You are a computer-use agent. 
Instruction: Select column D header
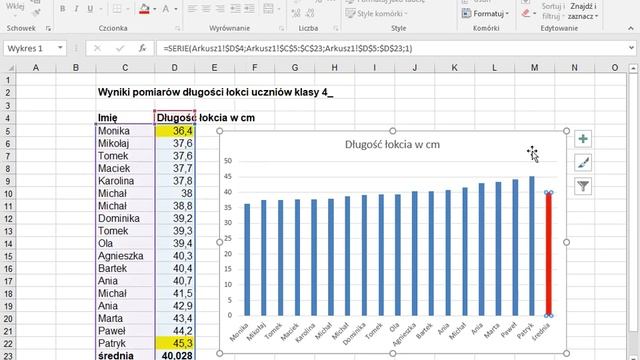pos(174,68)
